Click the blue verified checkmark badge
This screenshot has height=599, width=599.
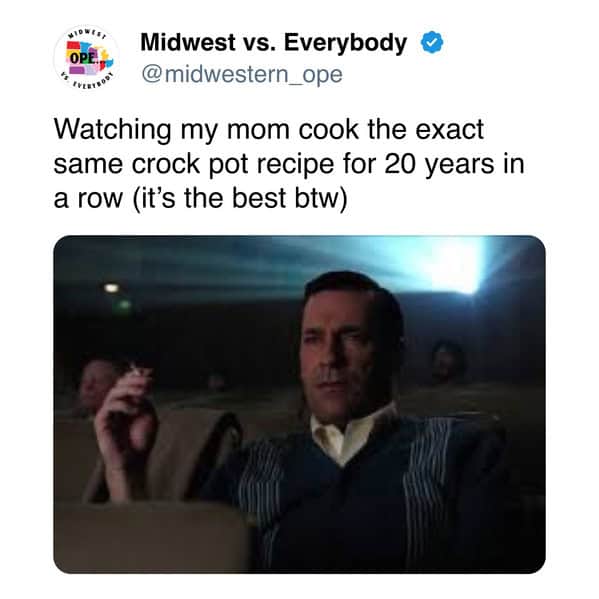(x=432, y=42)
